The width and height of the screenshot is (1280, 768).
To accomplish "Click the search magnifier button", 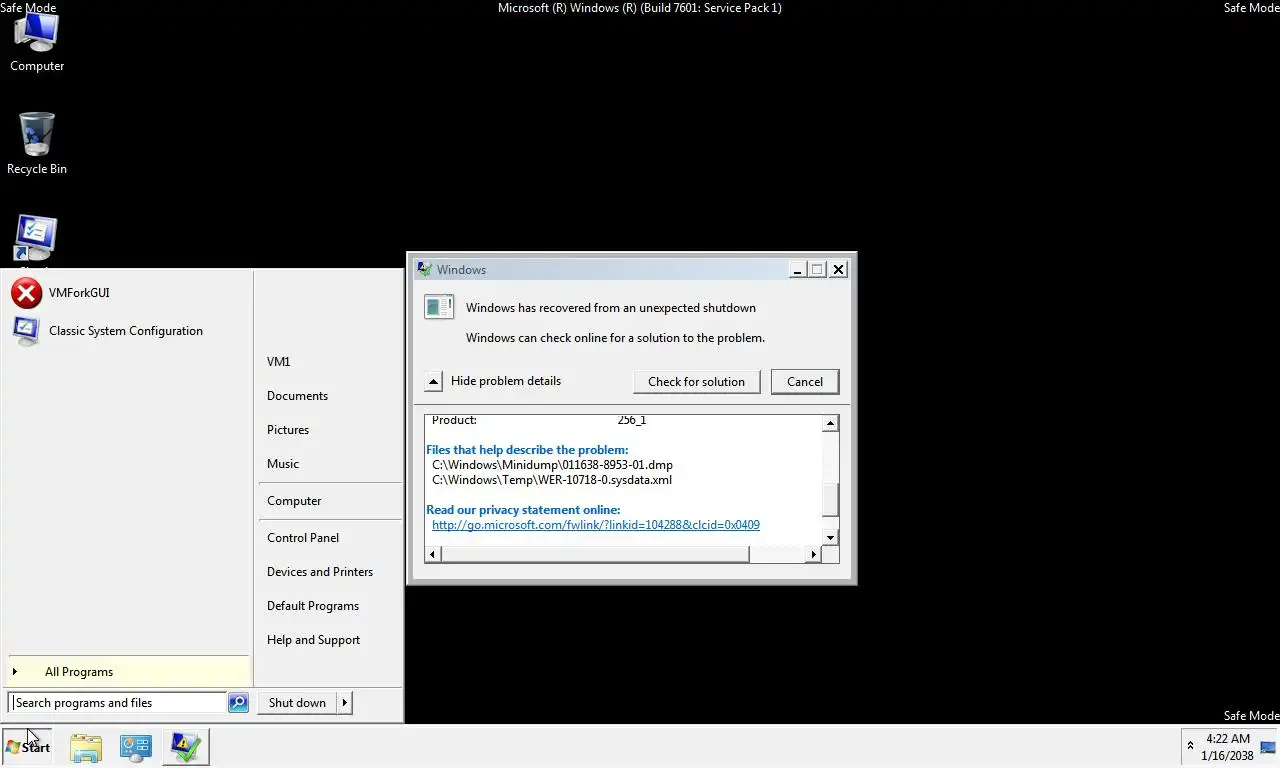I will (x=238, y=703).
